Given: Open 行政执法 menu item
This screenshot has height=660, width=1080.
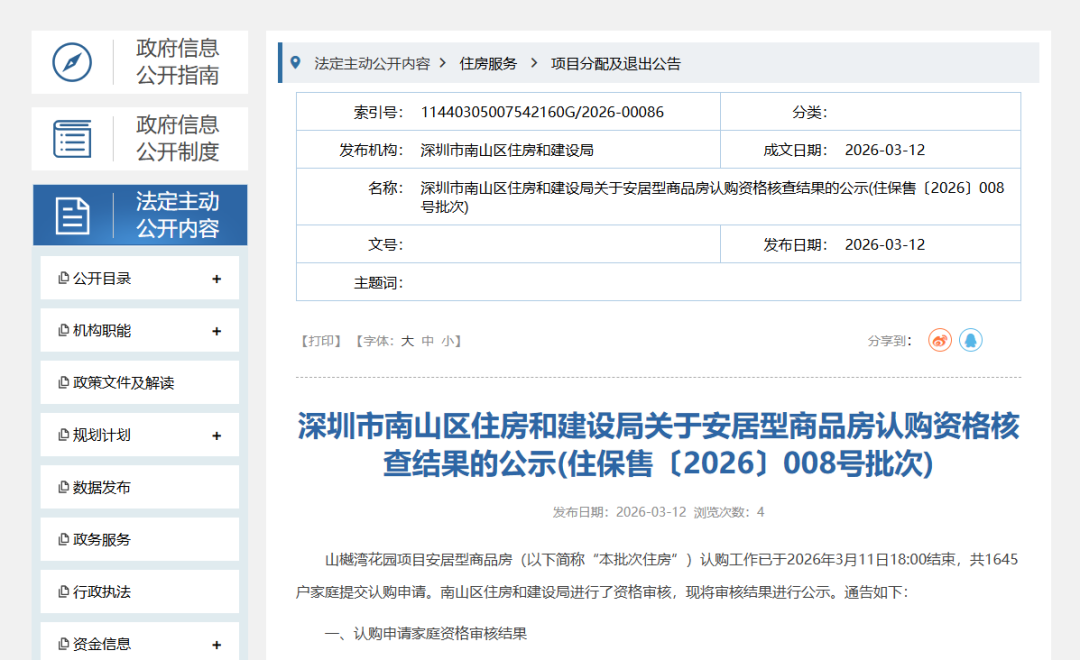Looking at the screenshot, I should pos(140,592).
